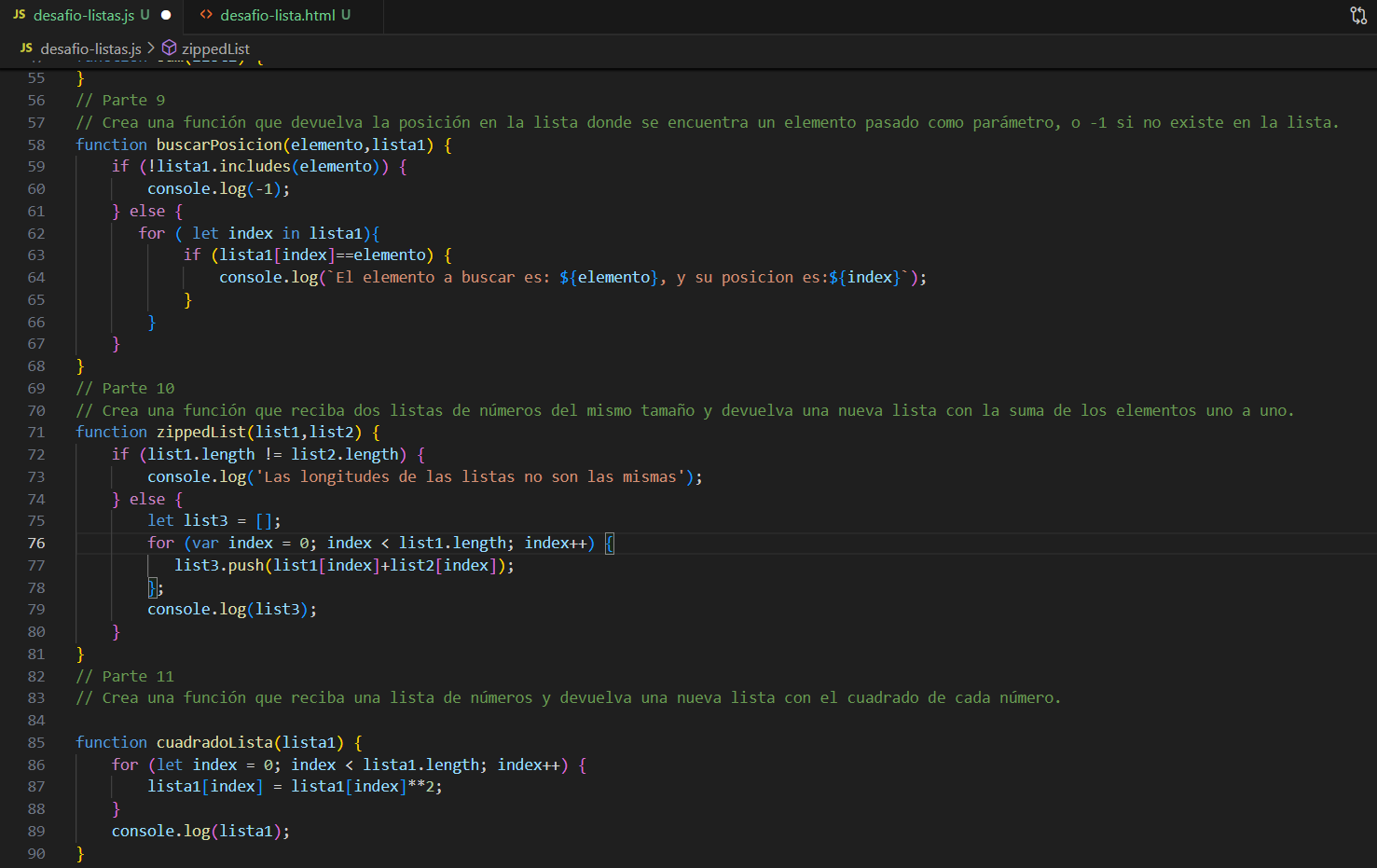Click the else keyword on line 74
The width and height of the screenshot is (1377, 868).
(x=147, y=499)
